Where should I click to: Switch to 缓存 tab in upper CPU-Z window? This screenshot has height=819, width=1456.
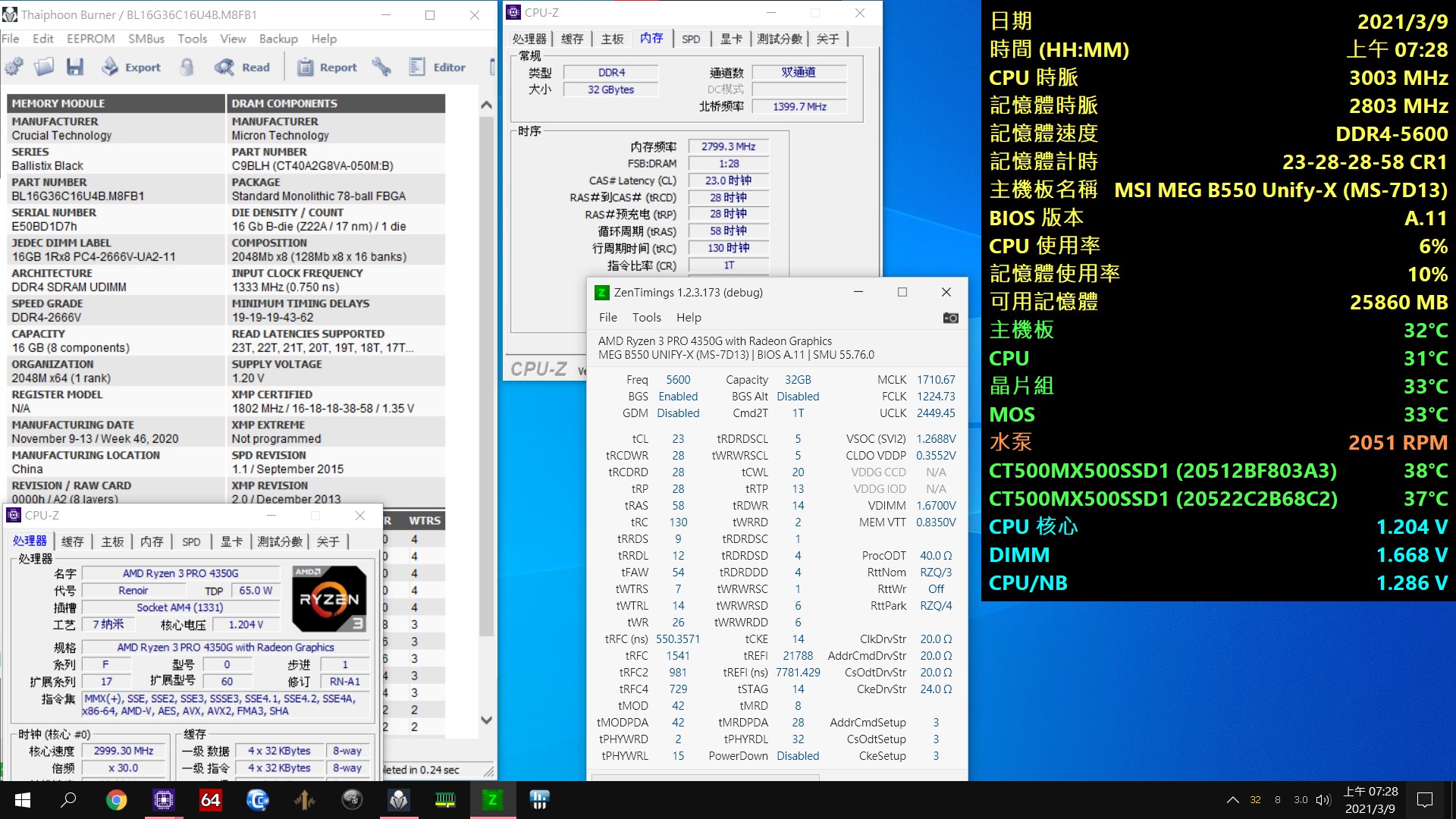pyautogui.click(x=573, y=39)
